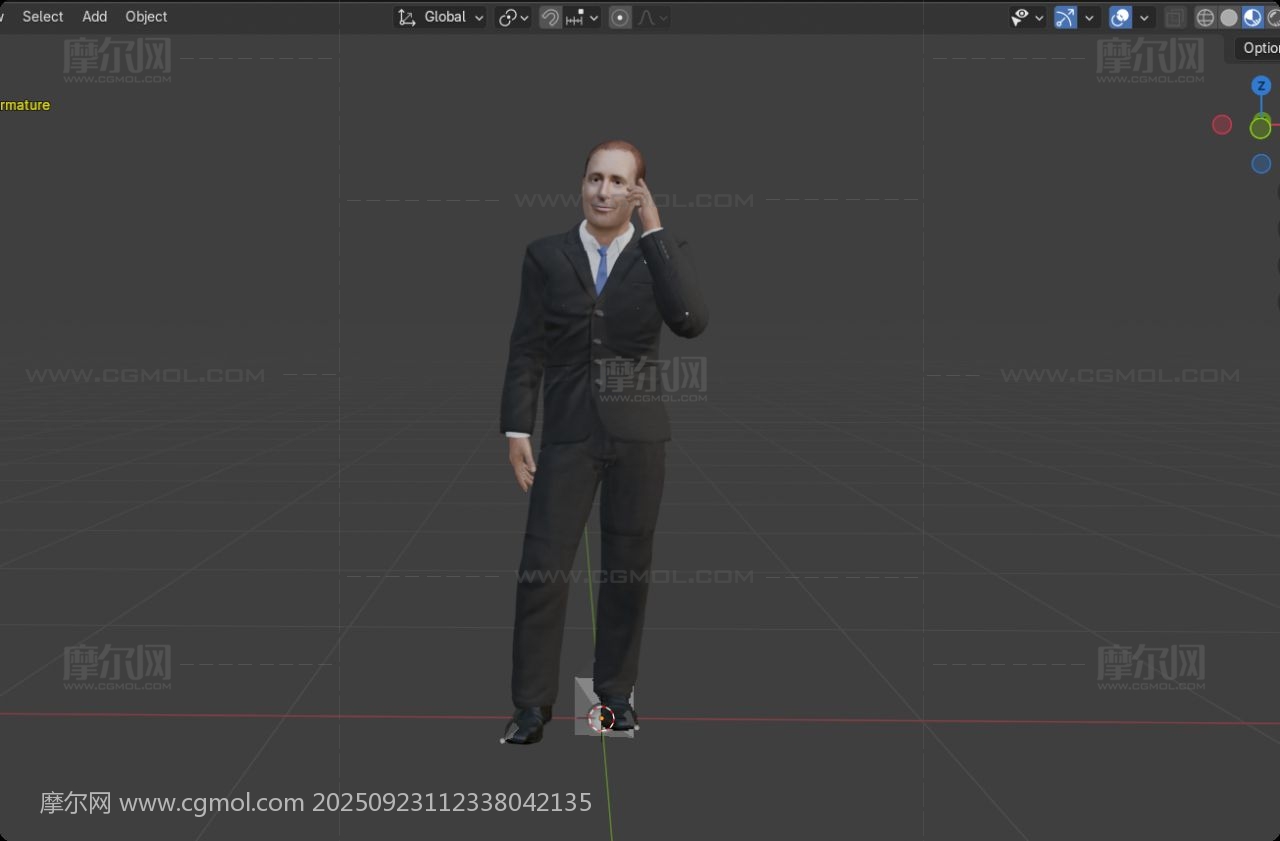Screen dimensions: 1280x841
Task: Open the pivot point dropdown
Action: [x=514, y=17]
